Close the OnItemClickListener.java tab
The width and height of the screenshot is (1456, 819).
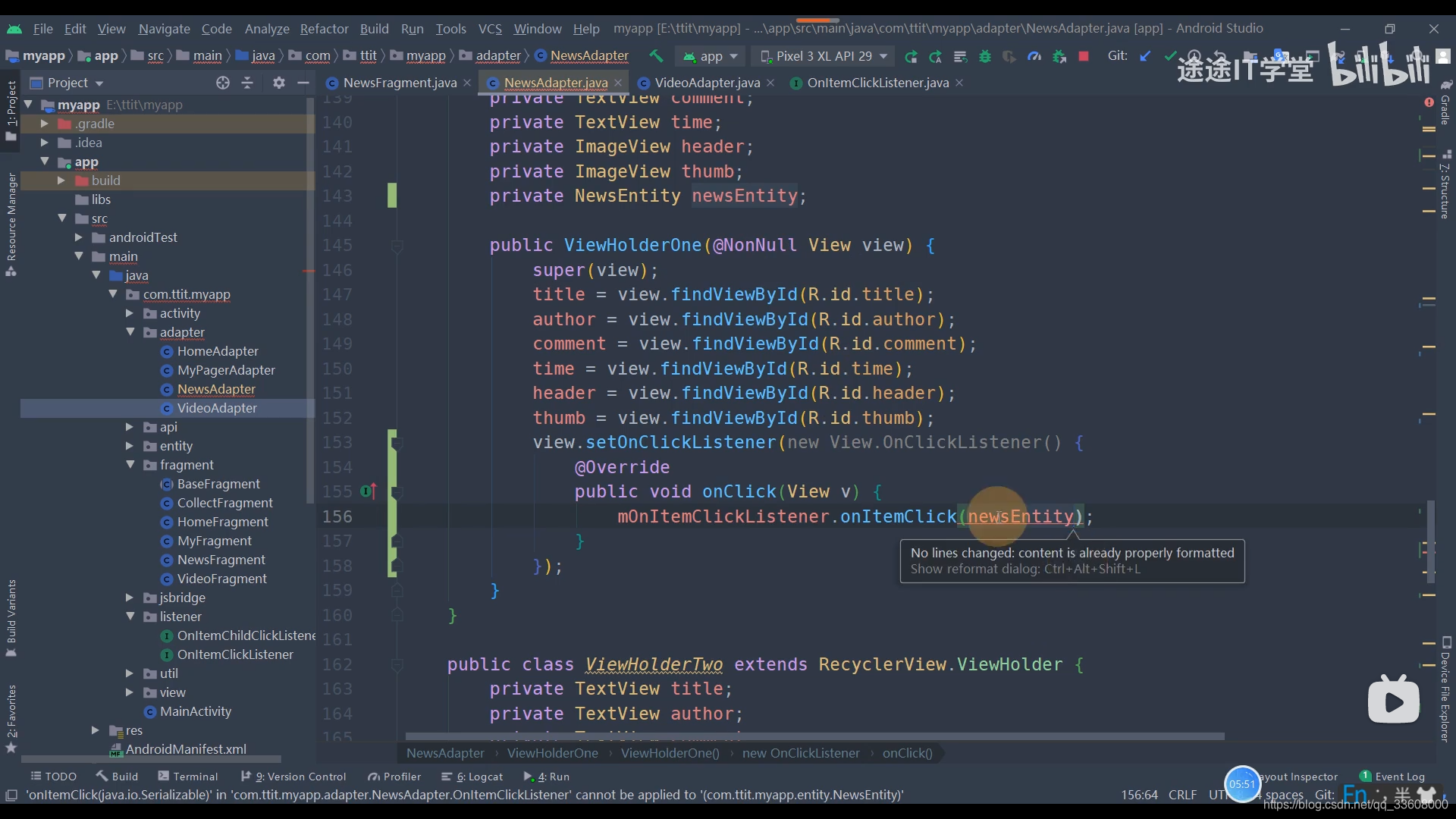(x=959, y=83)
